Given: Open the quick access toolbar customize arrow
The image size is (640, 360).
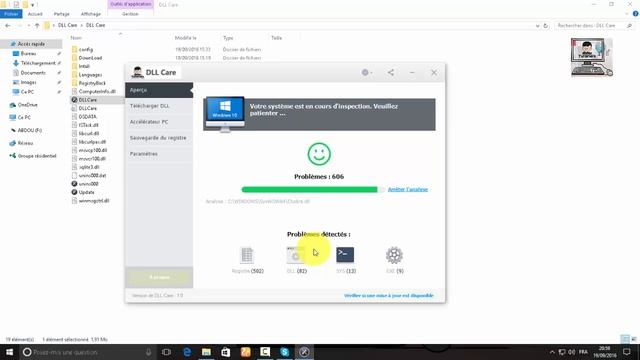Looking at the screenshot, I should [x=32, y=5].
